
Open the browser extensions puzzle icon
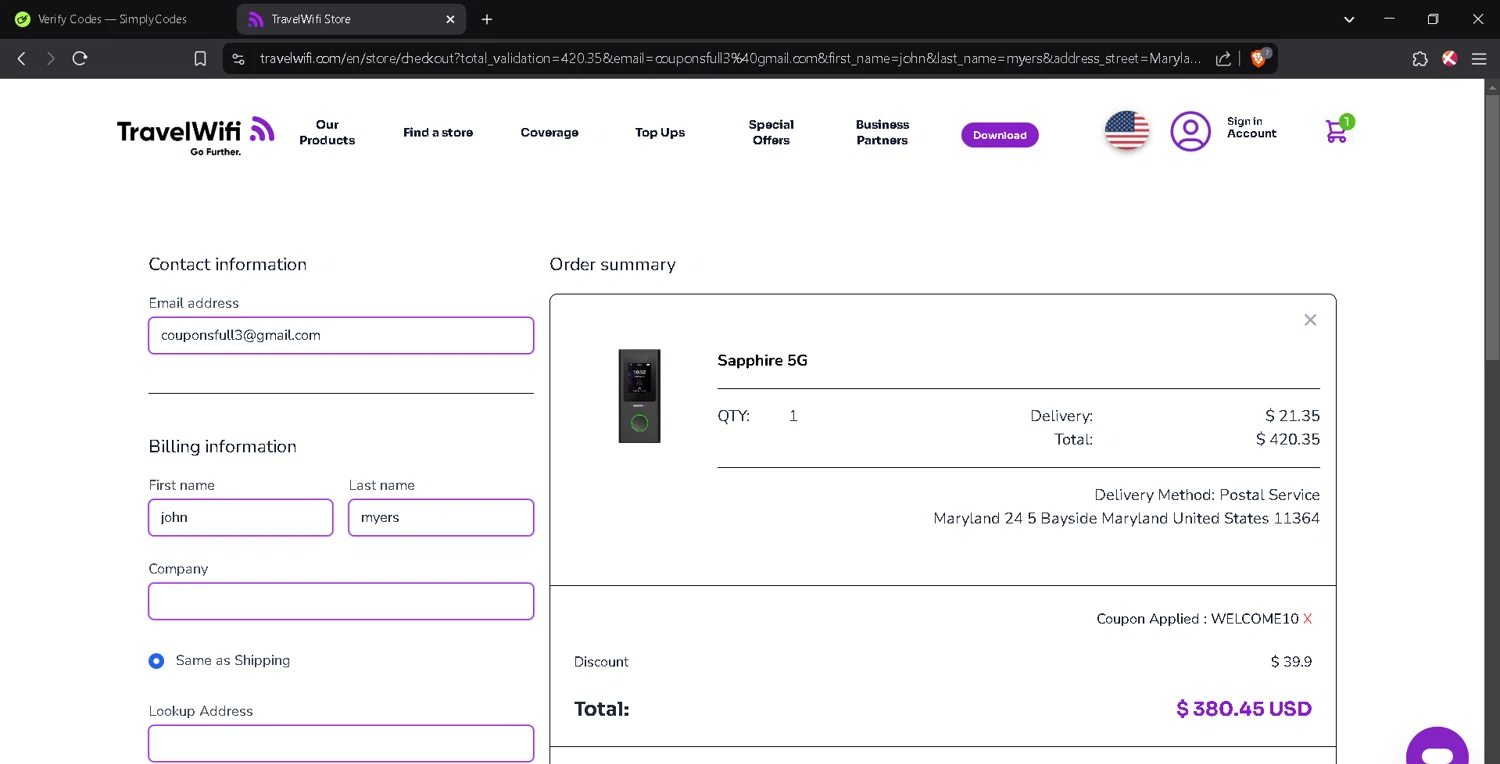(1420, 59)
